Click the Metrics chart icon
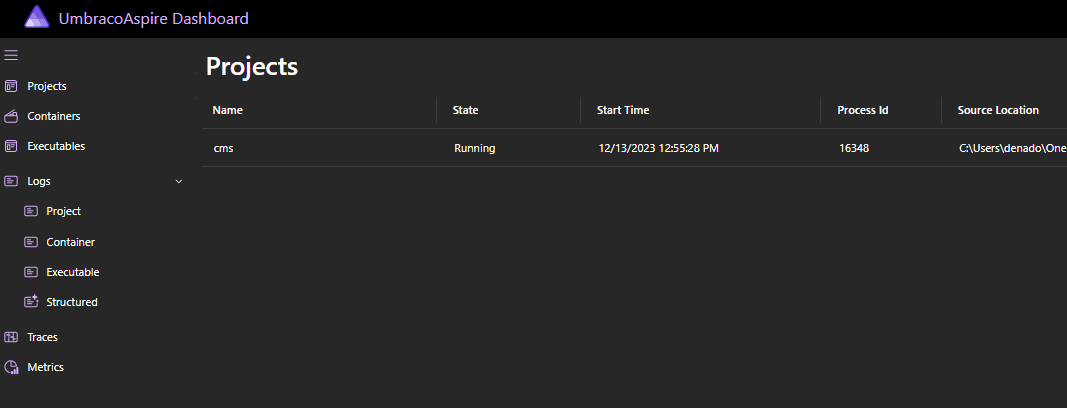 tap(11, 367)
